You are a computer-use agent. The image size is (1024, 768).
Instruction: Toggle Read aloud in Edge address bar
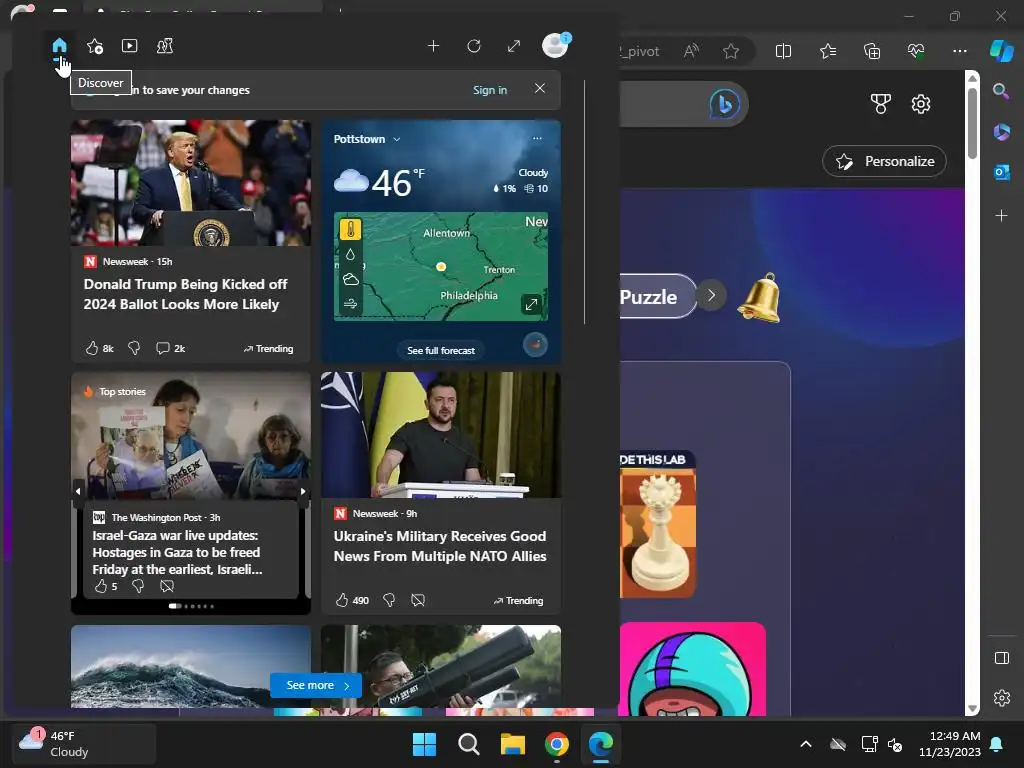coord(691,51)
